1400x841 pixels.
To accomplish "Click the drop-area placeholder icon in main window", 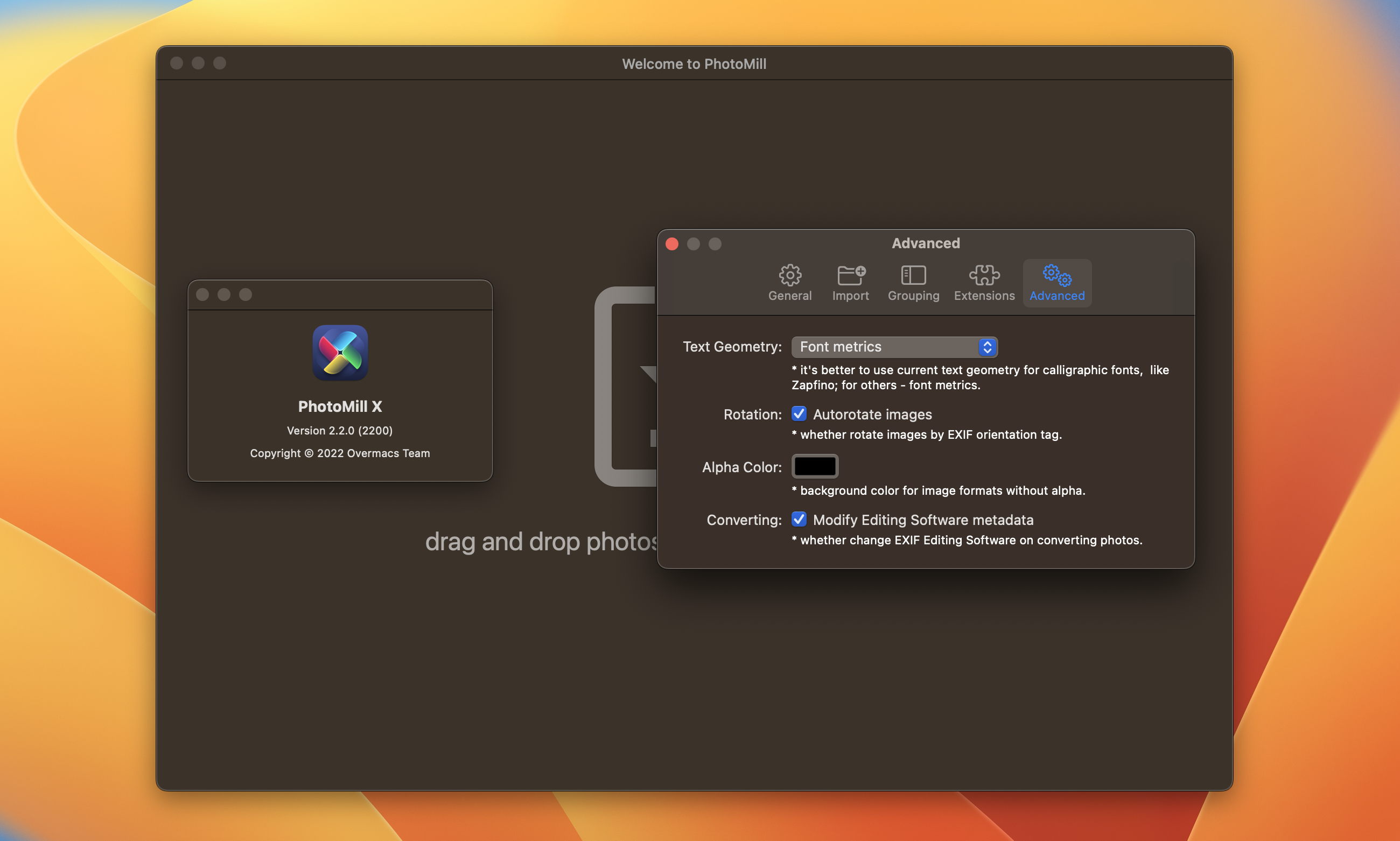I will point(625,387).
